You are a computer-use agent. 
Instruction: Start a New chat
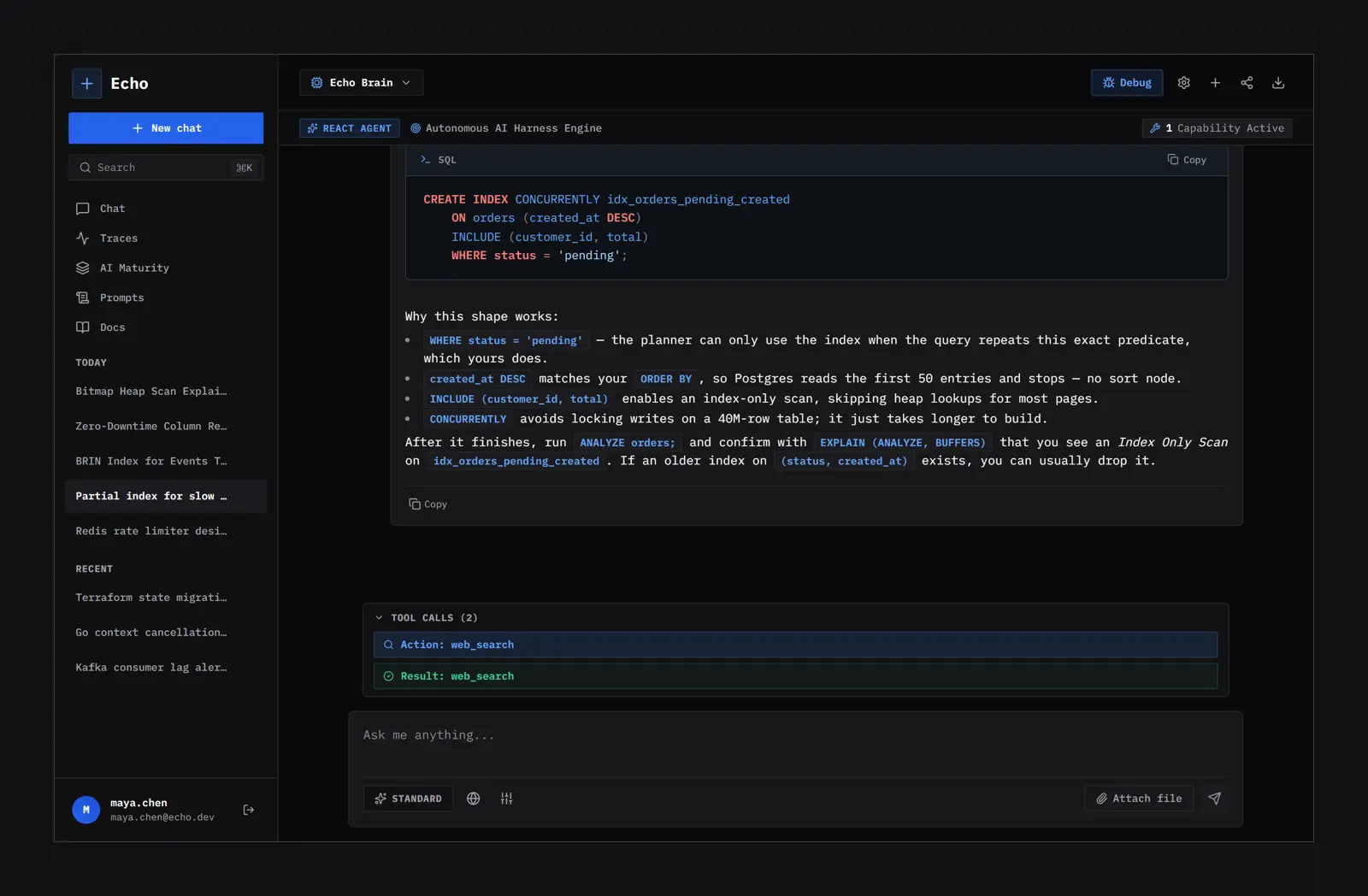(166, 128)
